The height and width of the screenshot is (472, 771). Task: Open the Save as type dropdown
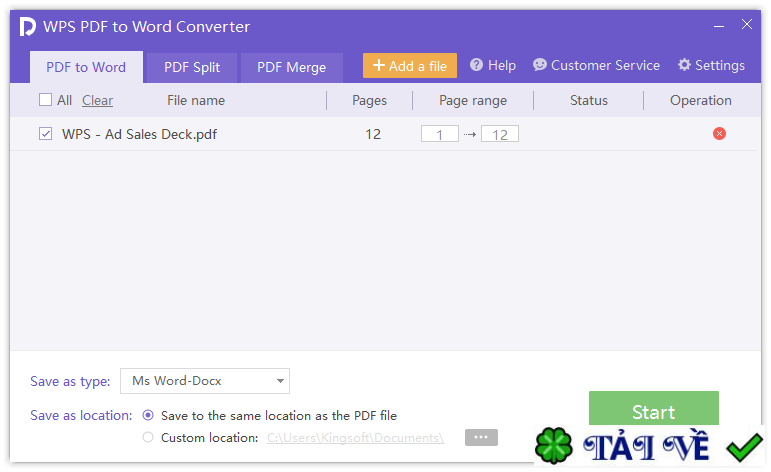[x=205, y=381]
